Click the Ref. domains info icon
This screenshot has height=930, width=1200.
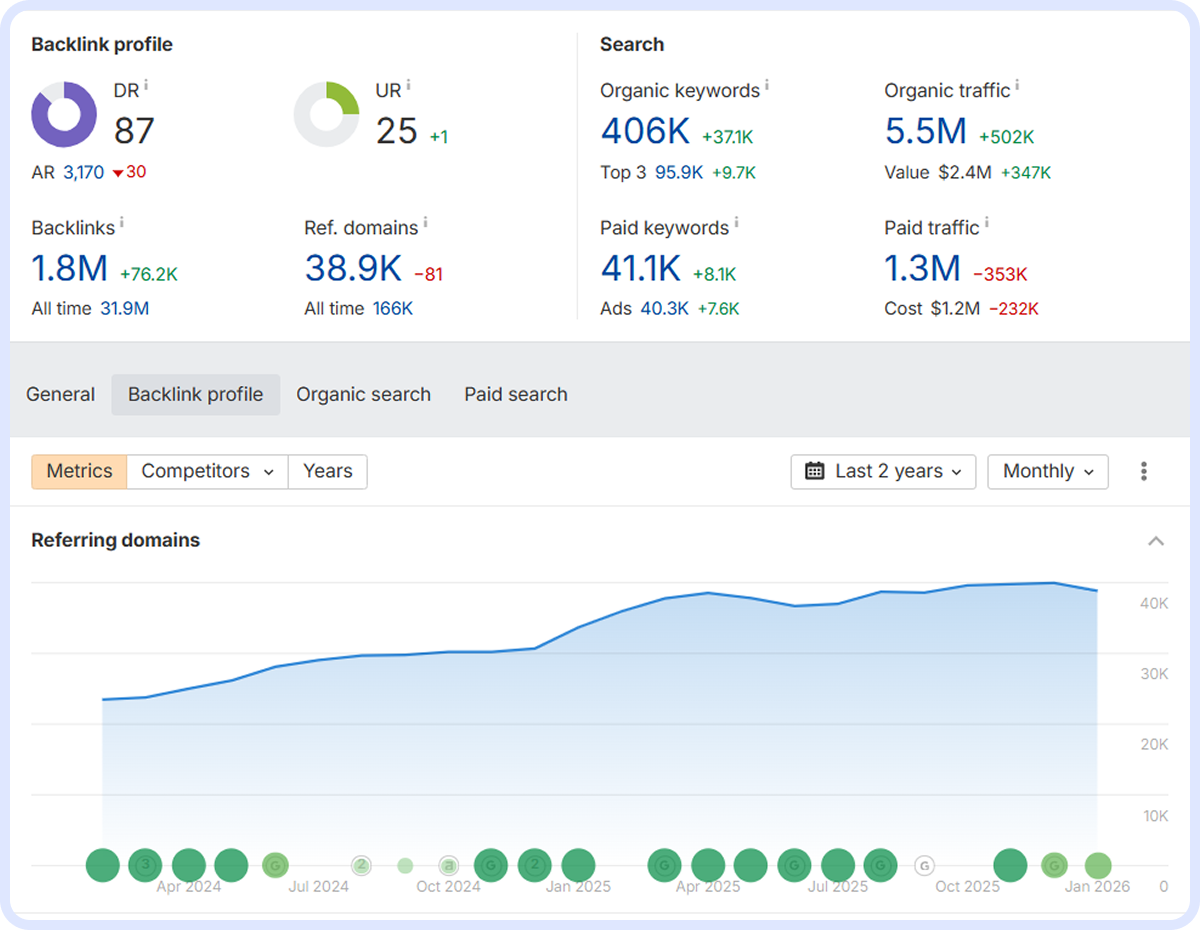point(425,223)
